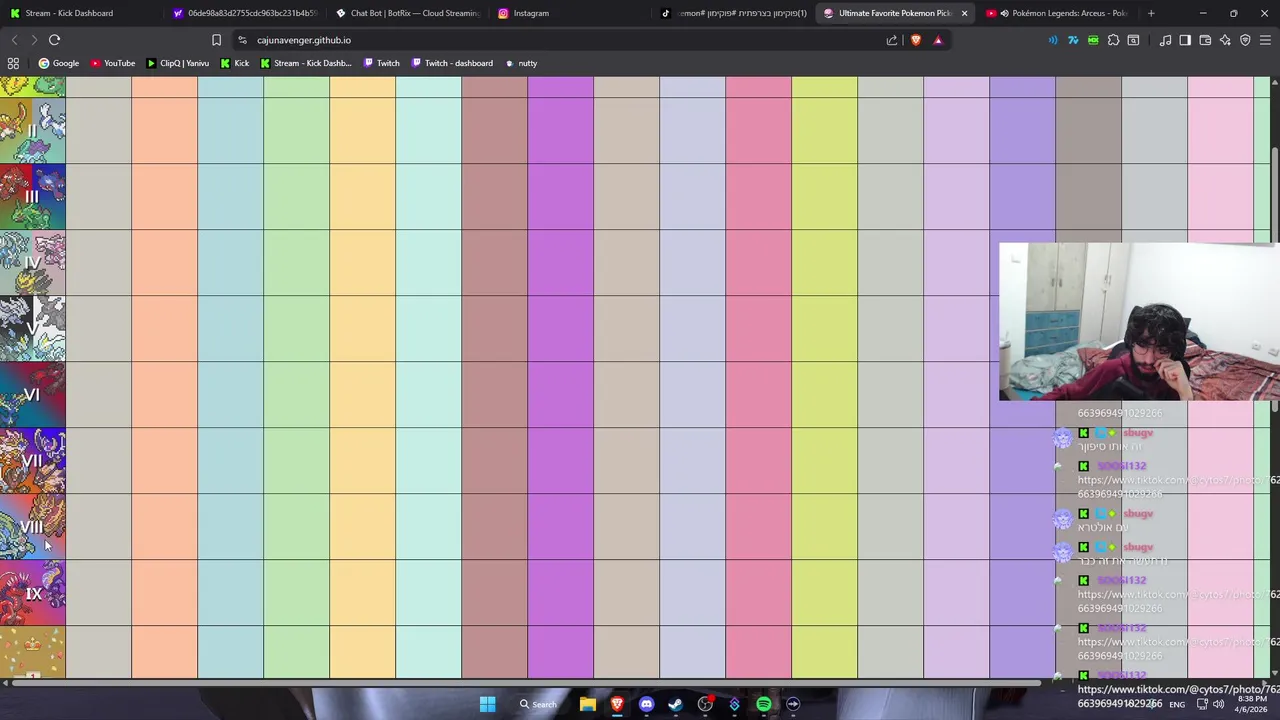1280x720 pixels.
Task: Click the blue sound-wave extension icon
Action: (1053, 40)
